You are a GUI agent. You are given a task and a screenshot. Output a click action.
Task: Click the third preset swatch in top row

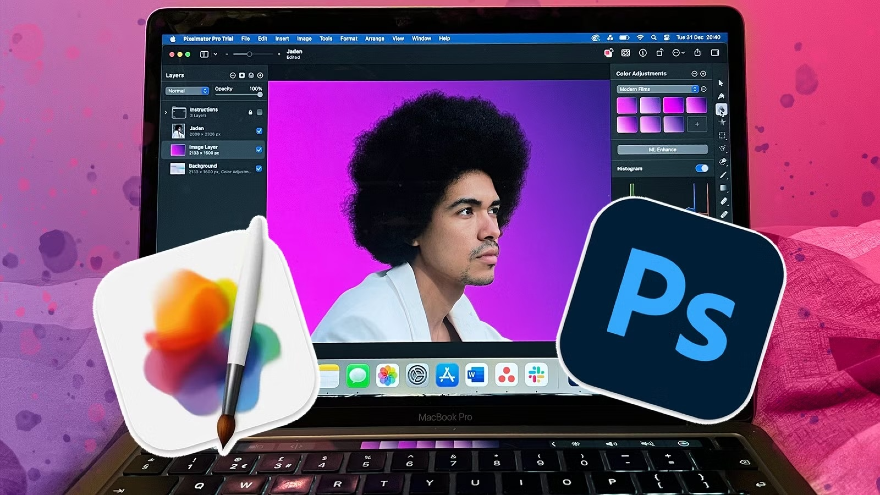(x=673, y=105)
